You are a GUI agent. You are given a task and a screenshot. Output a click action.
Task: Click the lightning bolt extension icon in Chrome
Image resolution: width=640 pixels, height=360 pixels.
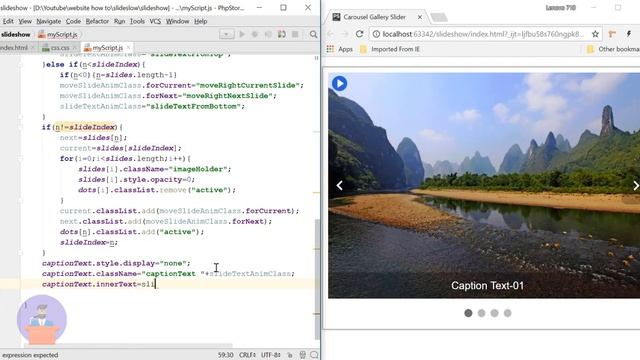tap(629, 34)
